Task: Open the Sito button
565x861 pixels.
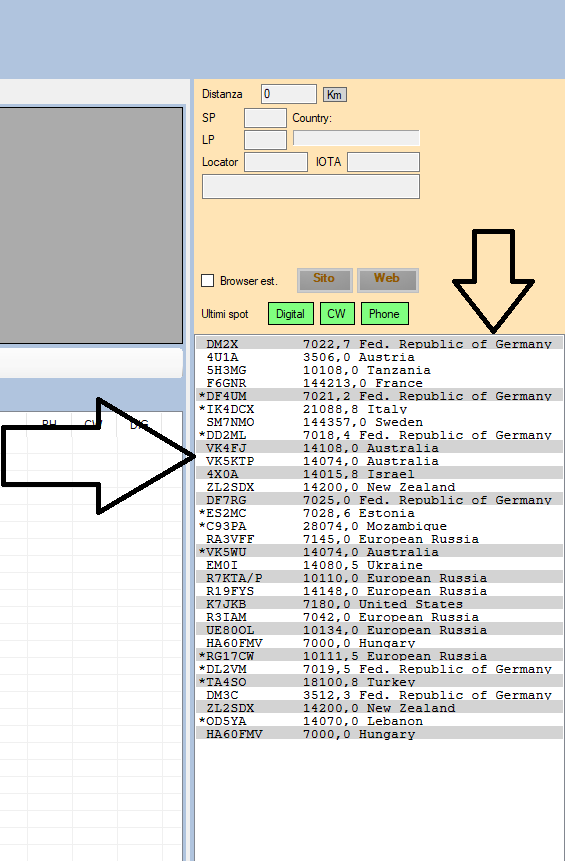Action: click(324, 280)
